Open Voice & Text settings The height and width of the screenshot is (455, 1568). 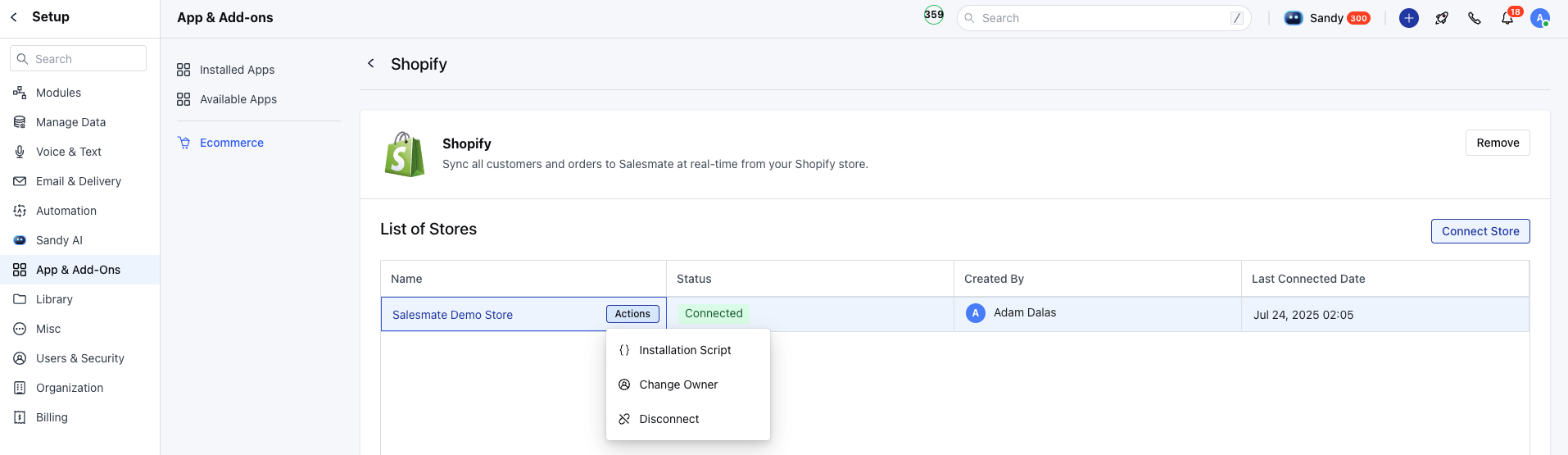tap(69, 152)
